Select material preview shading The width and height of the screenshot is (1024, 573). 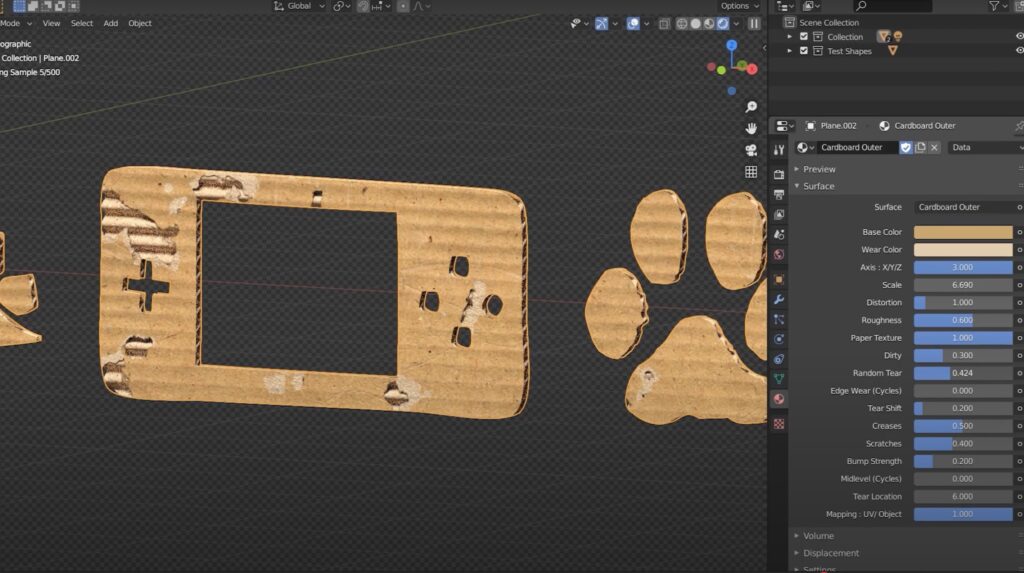709,24
